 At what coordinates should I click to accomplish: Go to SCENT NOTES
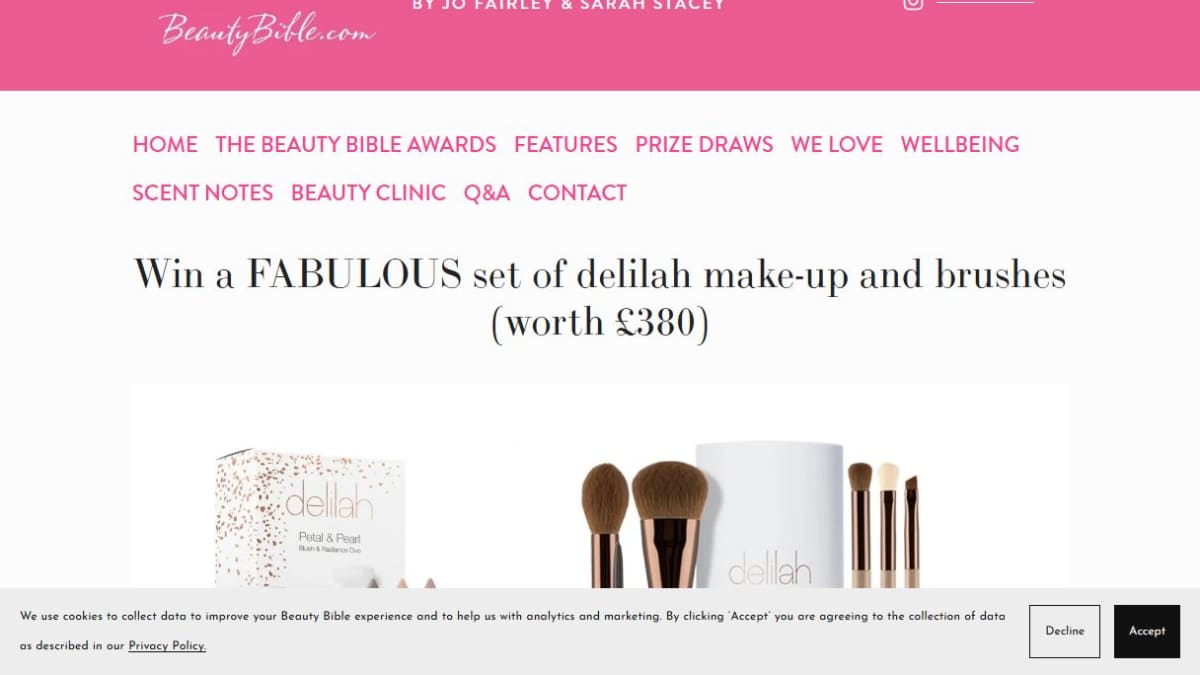pyautogui.click(x=203, y=192)
